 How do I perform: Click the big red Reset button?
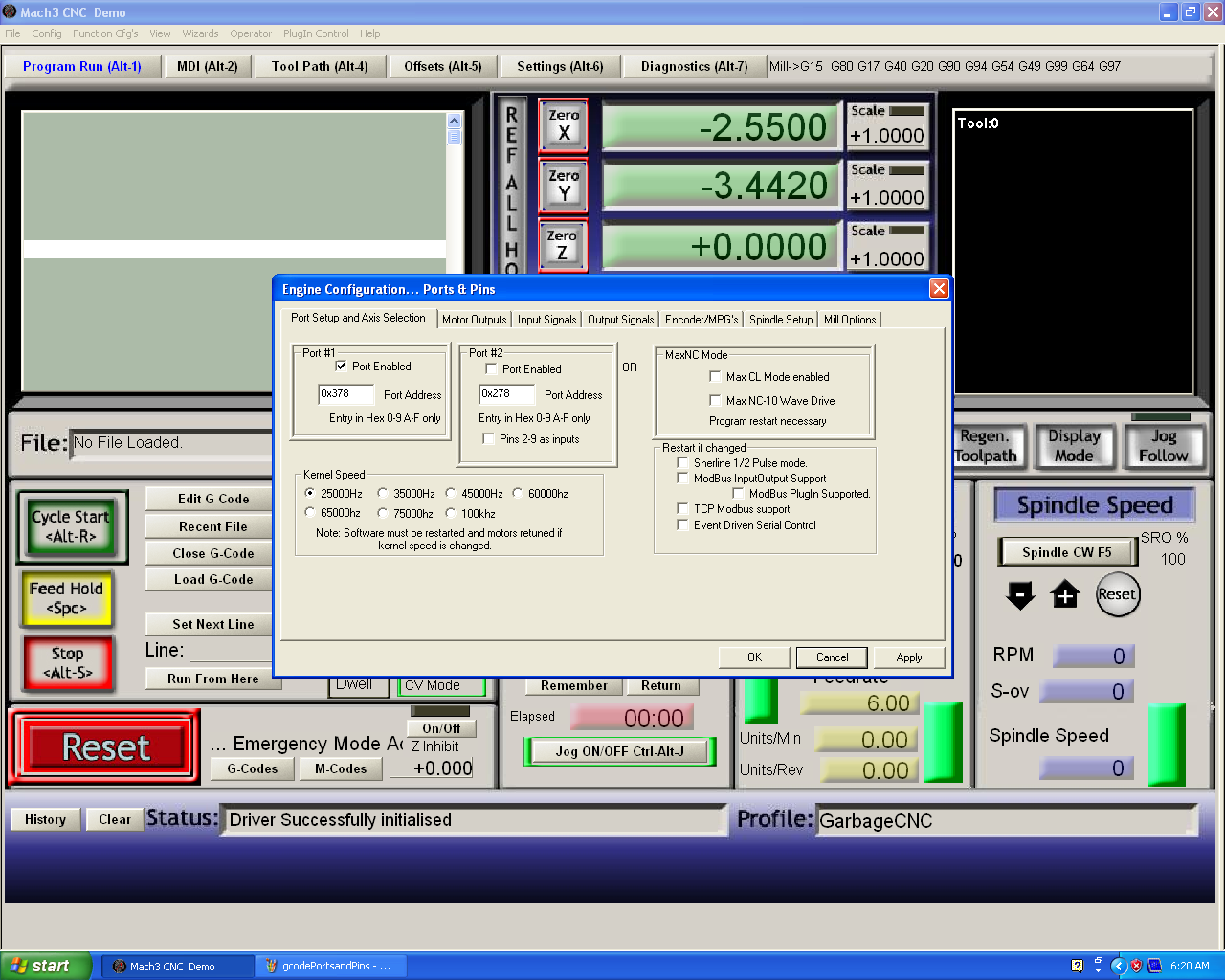105,747
